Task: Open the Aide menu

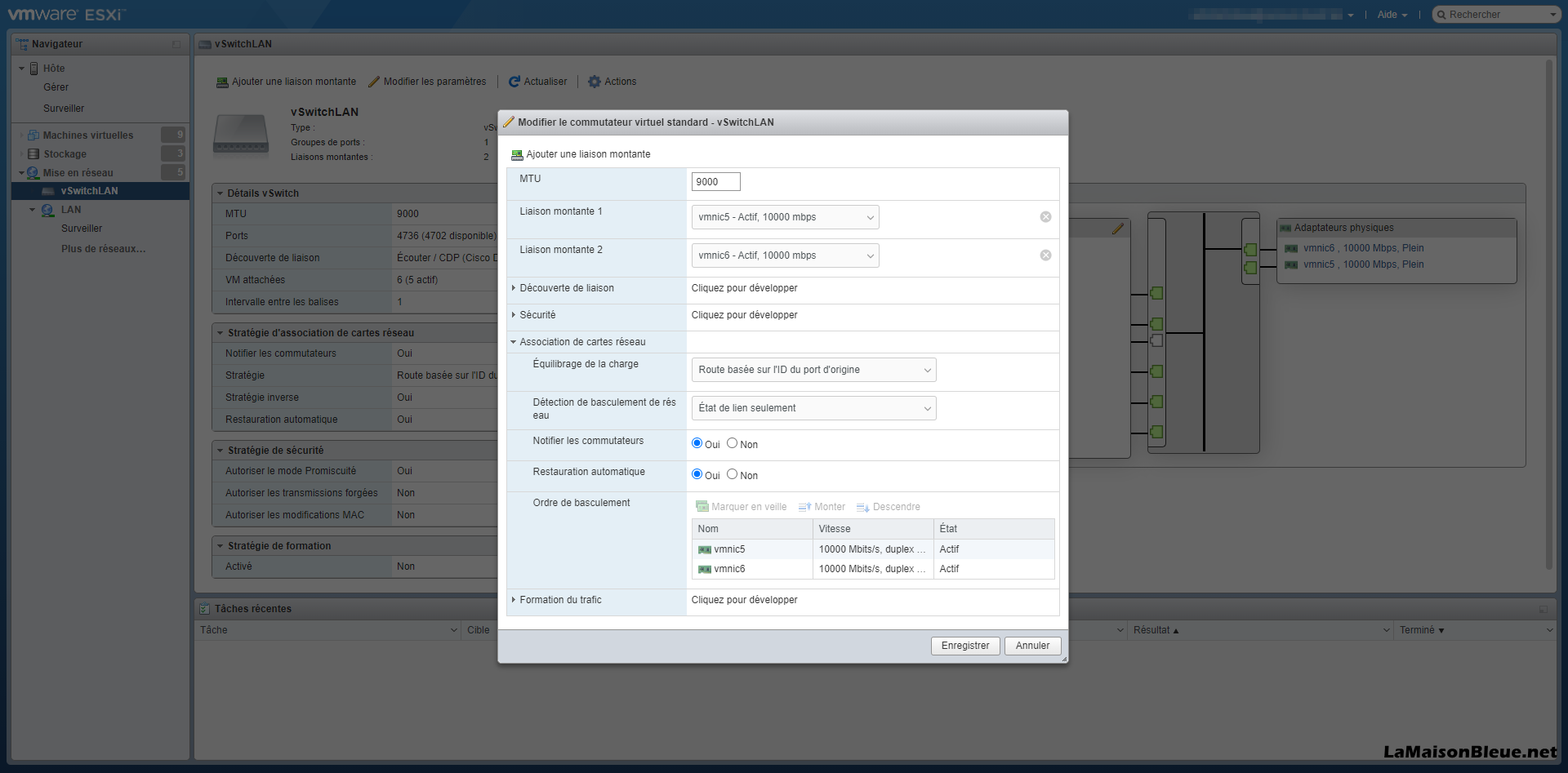Action: point(1392,15)
